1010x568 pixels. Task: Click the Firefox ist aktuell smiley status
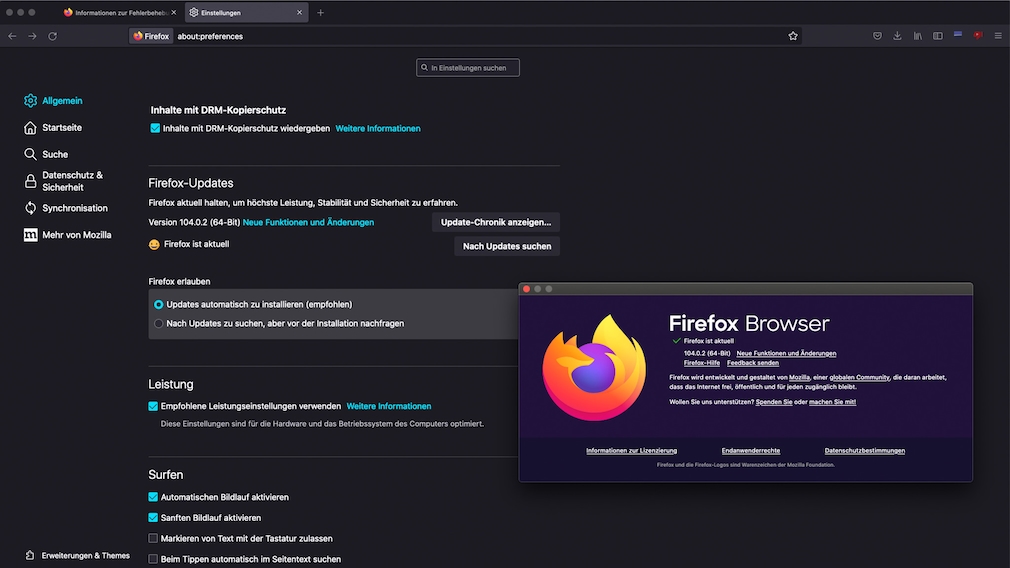[x=154, y=245]
